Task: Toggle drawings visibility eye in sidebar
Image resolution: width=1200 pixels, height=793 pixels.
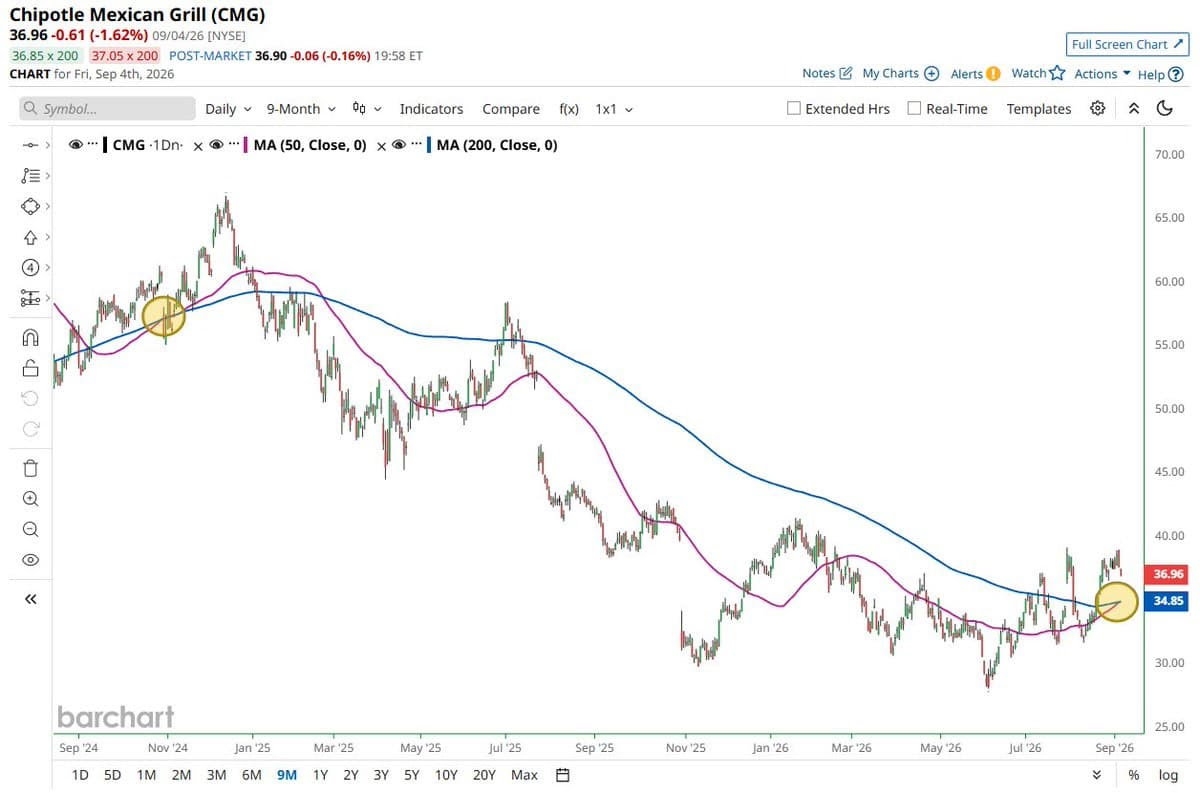Action: (30, 560)
